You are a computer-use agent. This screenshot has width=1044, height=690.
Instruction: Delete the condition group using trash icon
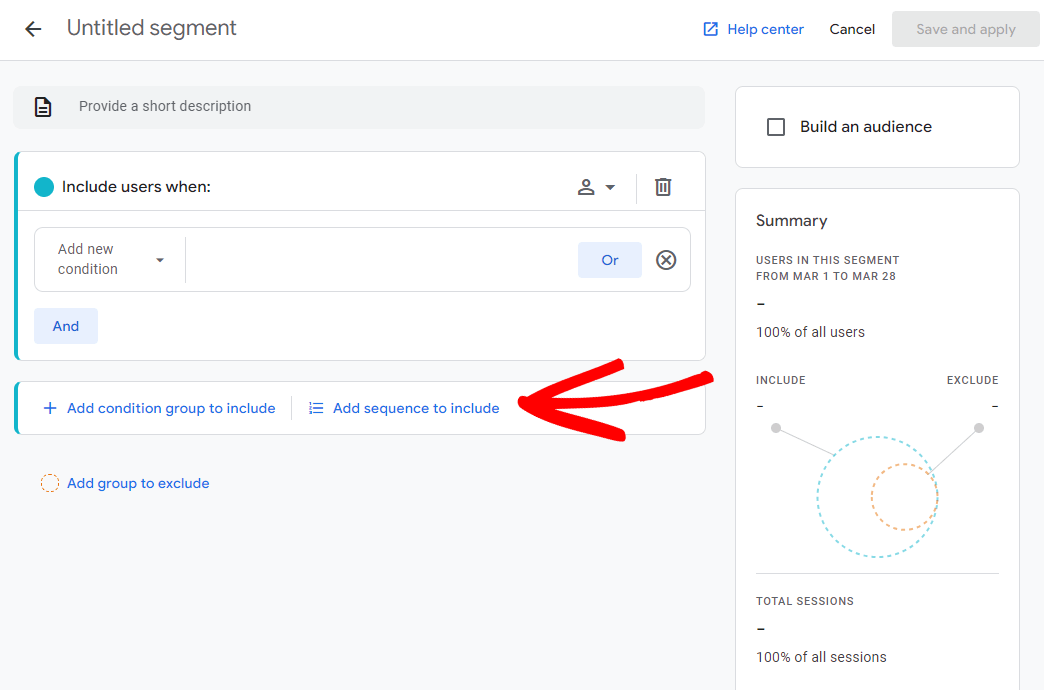[662, 186]
